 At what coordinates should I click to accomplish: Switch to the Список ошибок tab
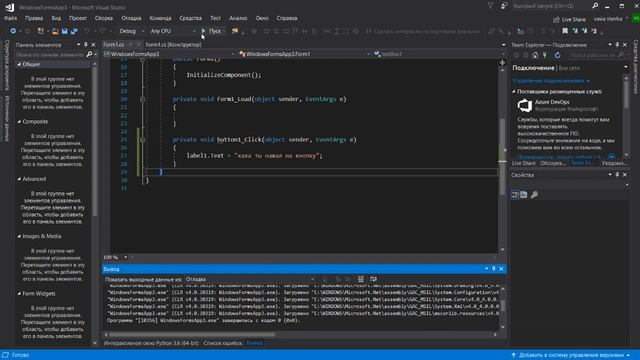tap(222, 343)
